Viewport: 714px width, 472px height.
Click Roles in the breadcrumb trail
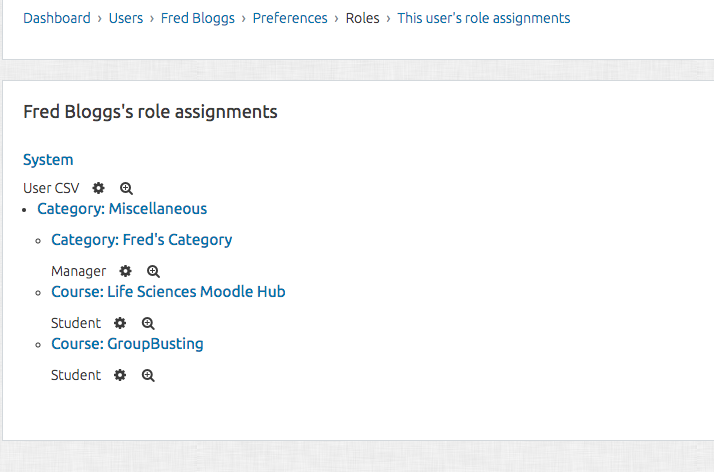point(362,18)
